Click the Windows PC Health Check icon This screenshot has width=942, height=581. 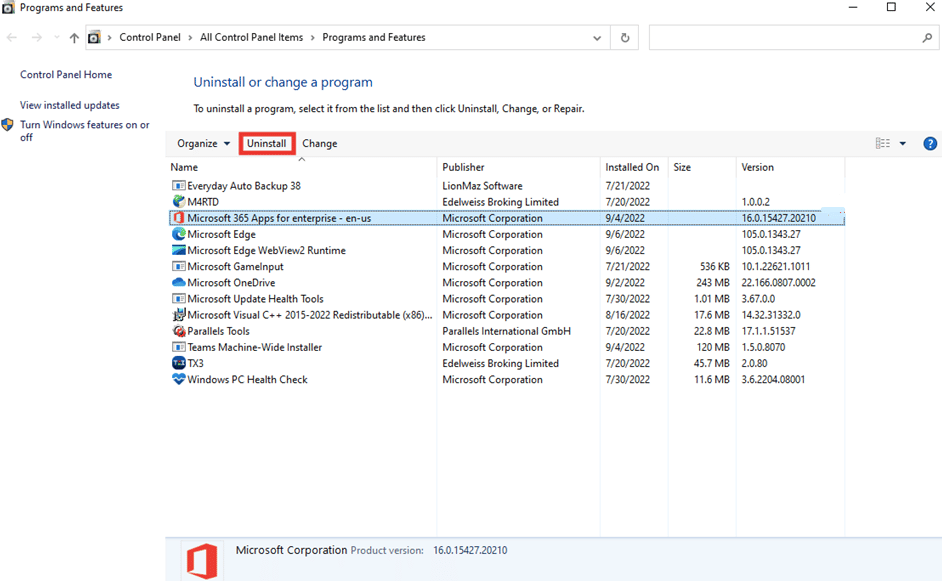click(x=178, y=379)
